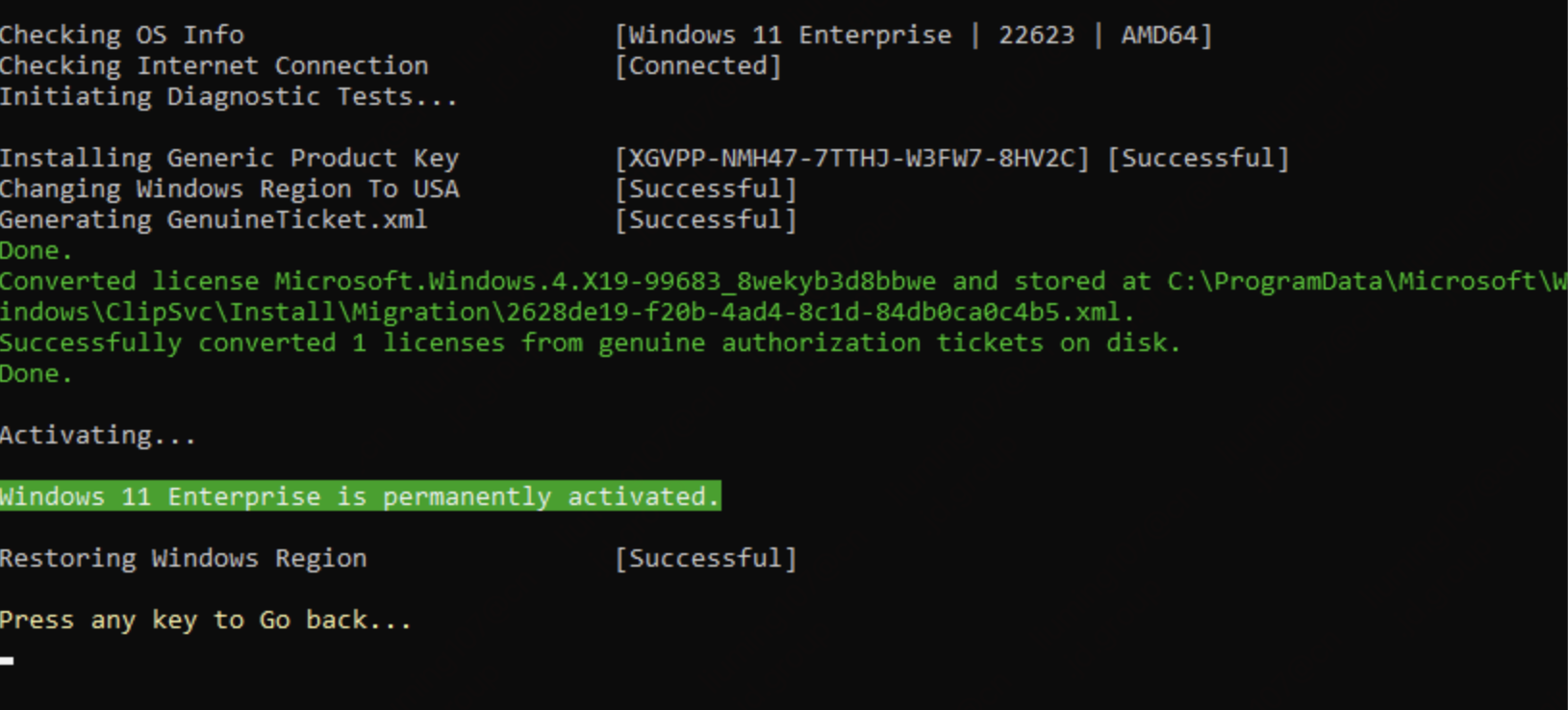Click [Successful] beside Restoring Windows Region
This screenshot has height=710, width=1568.
706,558
